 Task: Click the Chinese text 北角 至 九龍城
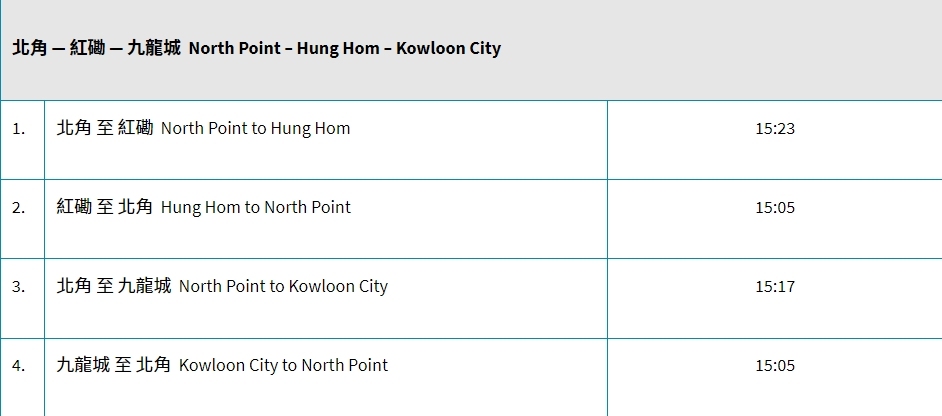[114, 286]
